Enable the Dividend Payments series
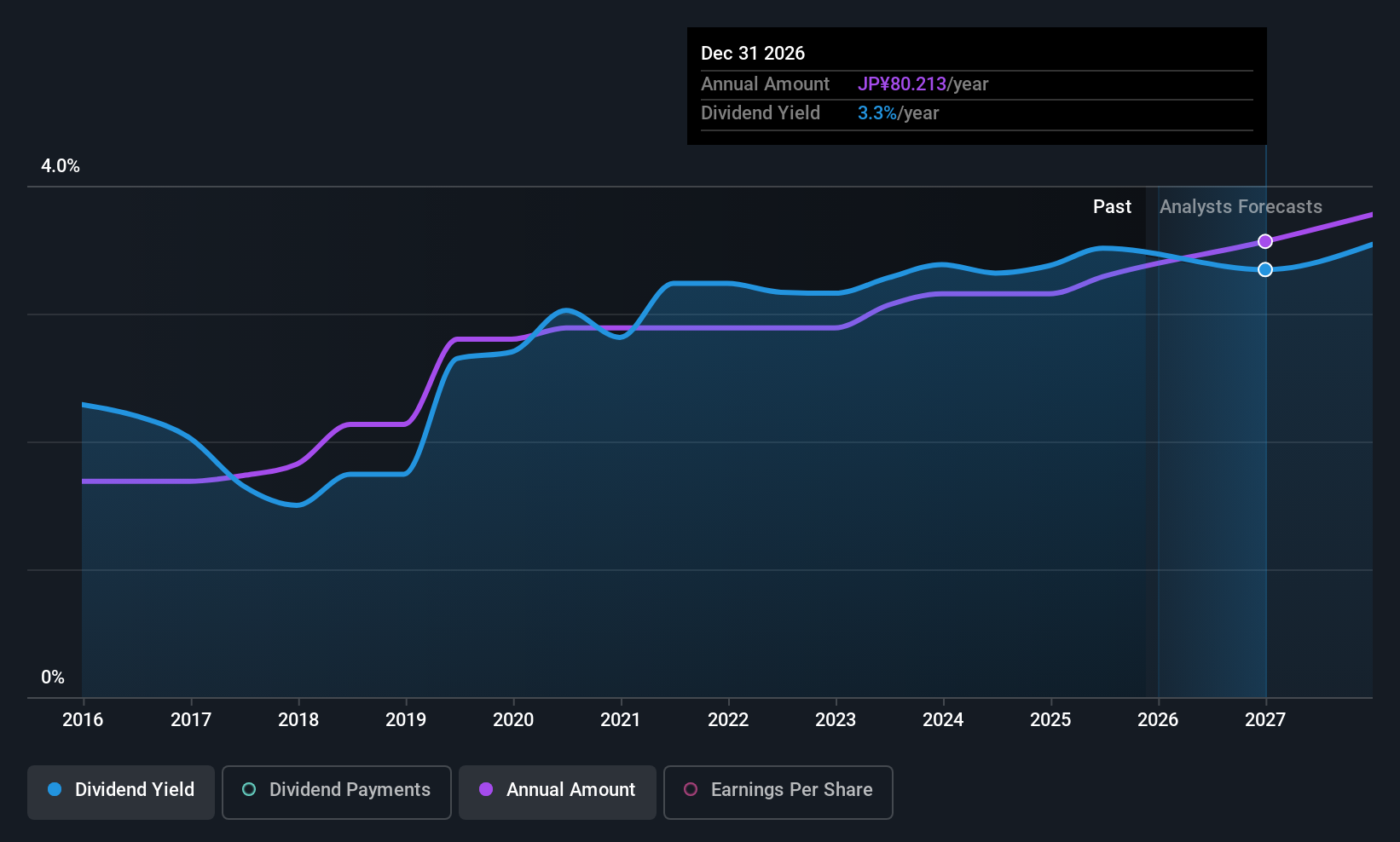 337,793
